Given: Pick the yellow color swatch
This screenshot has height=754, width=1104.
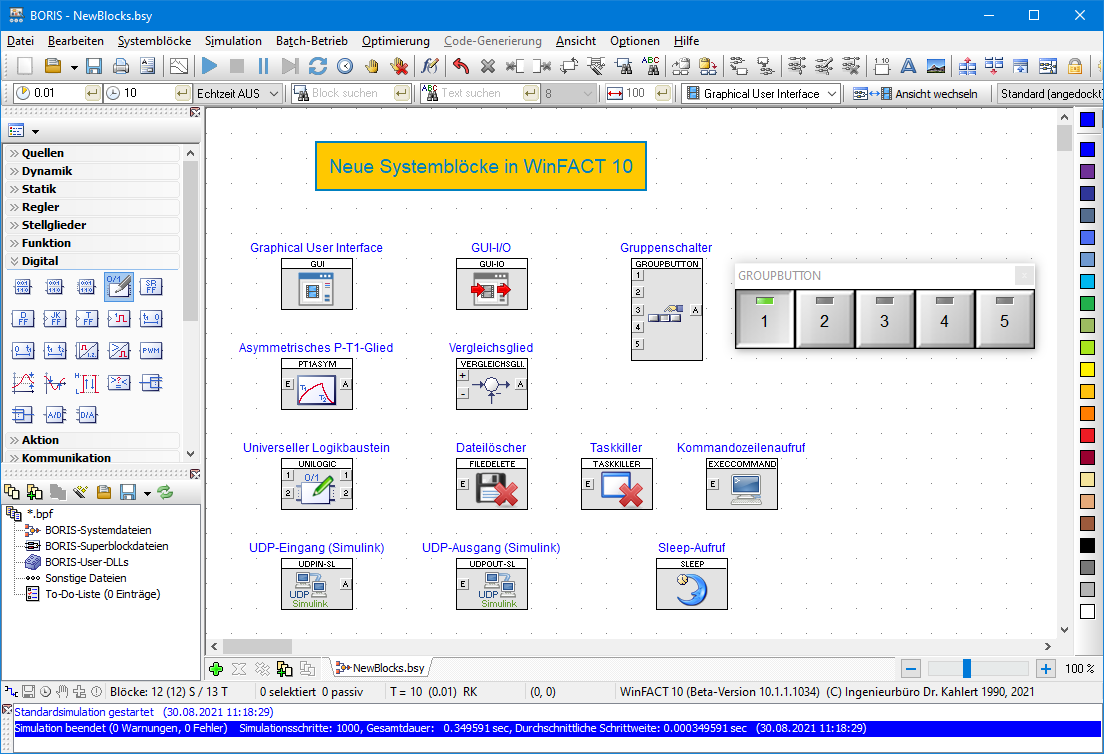Looking at the screenshot, I should [1087, 369].
